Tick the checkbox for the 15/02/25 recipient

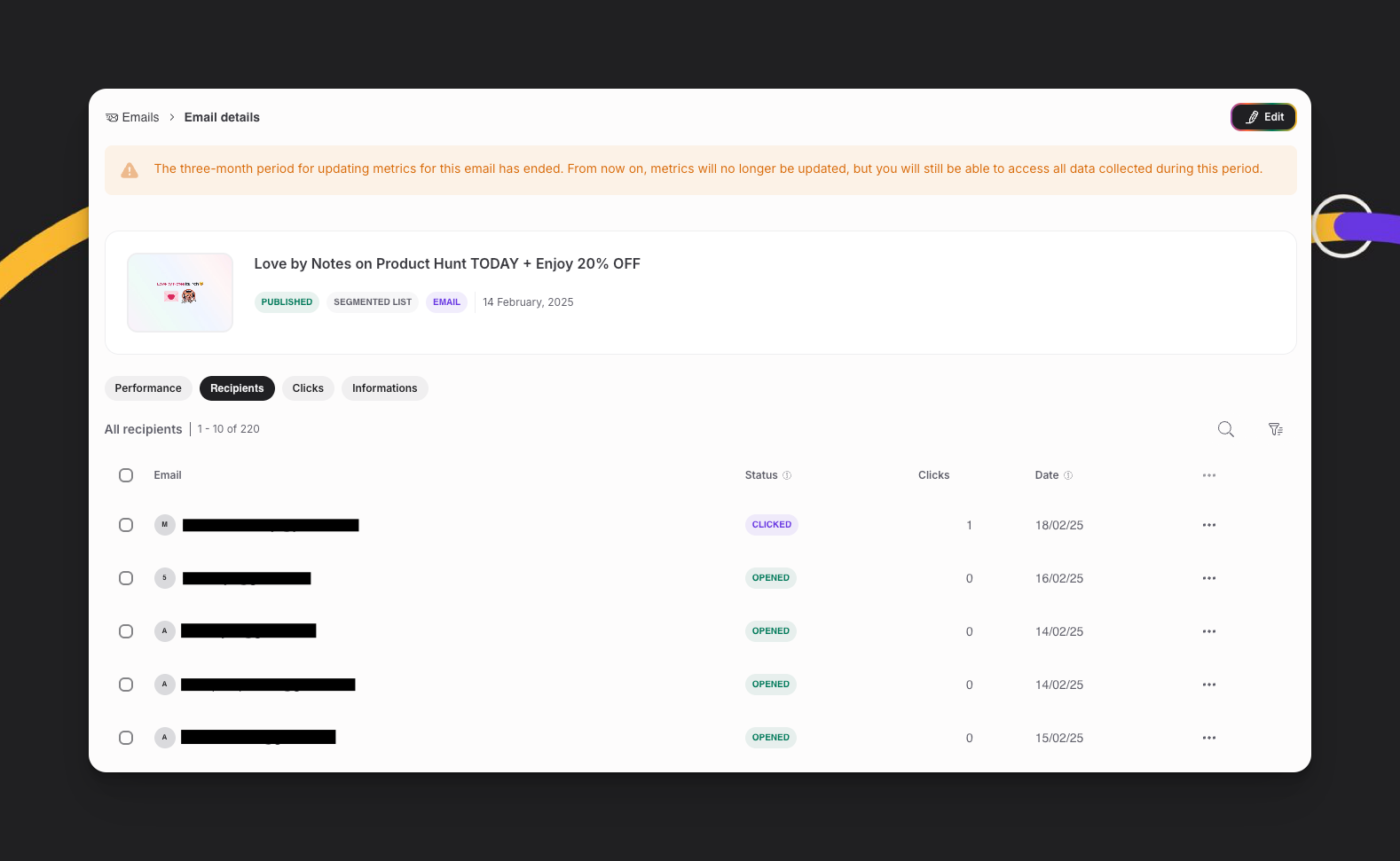pyautogui.click(x=126, y=738)
